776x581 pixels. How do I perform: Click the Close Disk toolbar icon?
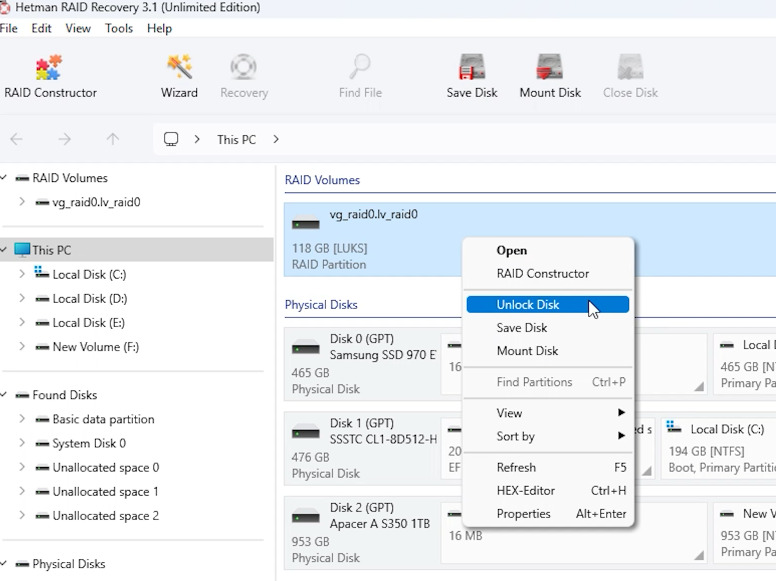[630, 67]
